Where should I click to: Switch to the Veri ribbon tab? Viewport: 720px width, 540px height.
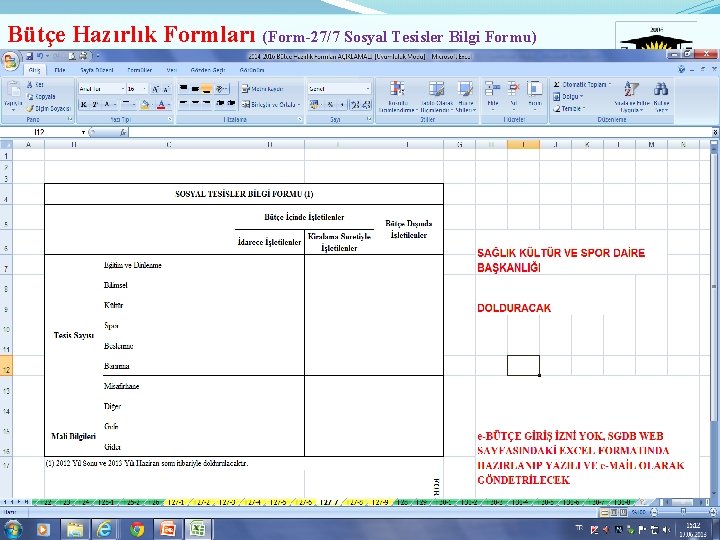172,70
